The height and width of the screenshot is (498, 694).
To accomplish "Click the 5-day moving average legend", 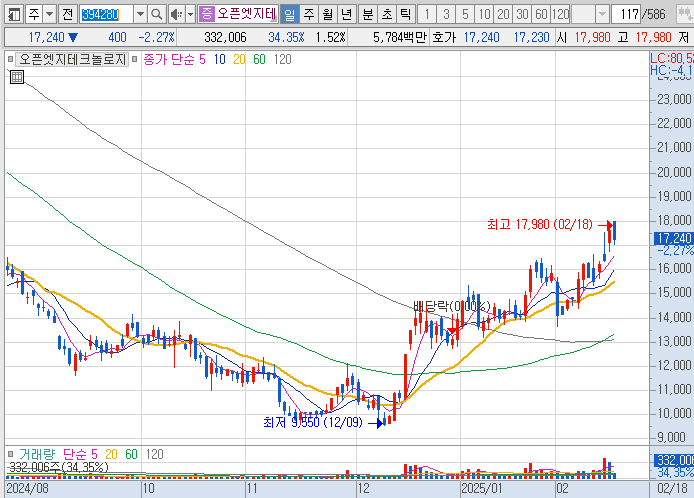I will [x=202, y=59].
